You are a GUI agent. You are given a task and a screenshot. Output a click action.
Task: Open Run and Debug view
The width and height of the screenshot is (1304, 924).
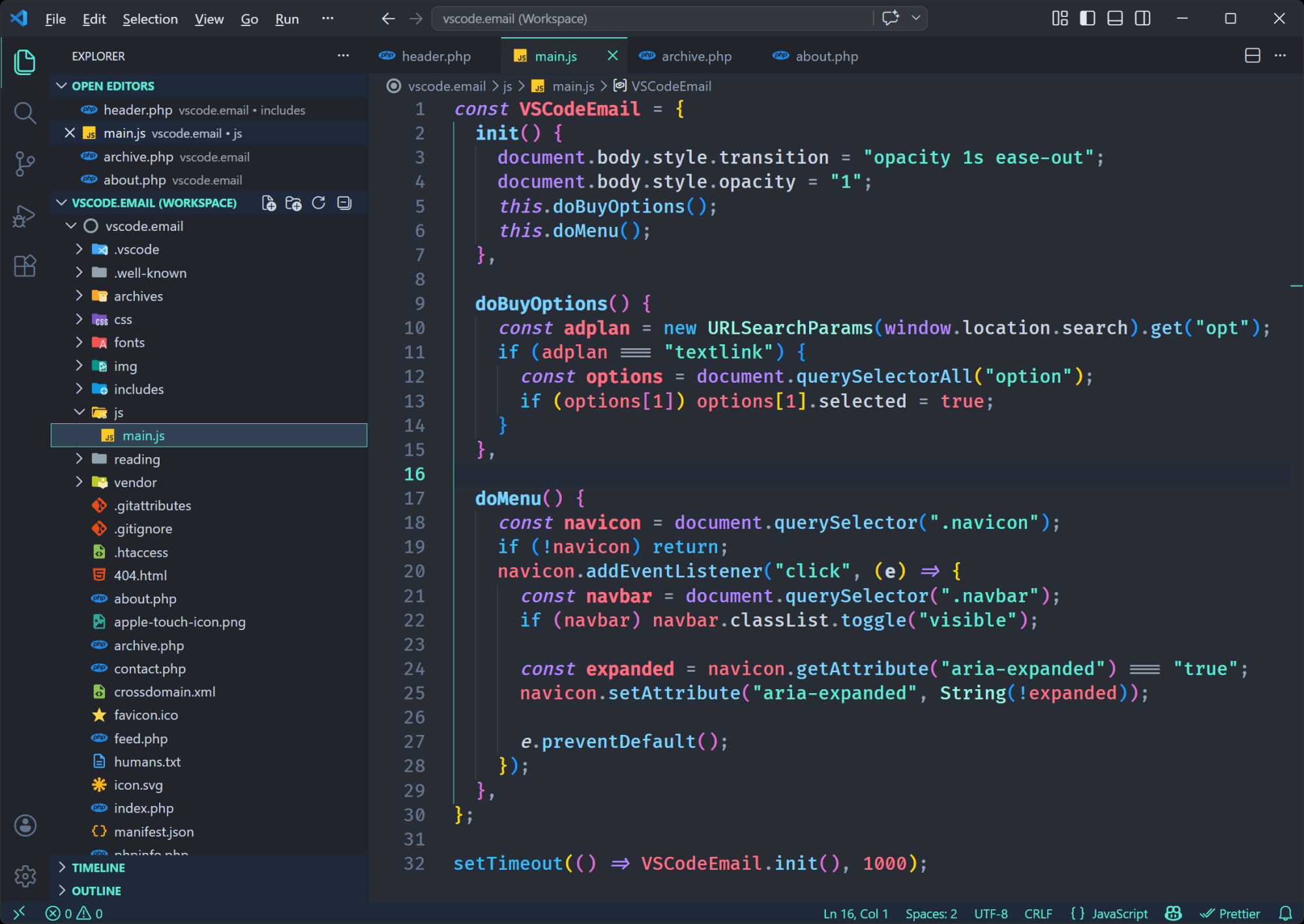click(25, 215)
